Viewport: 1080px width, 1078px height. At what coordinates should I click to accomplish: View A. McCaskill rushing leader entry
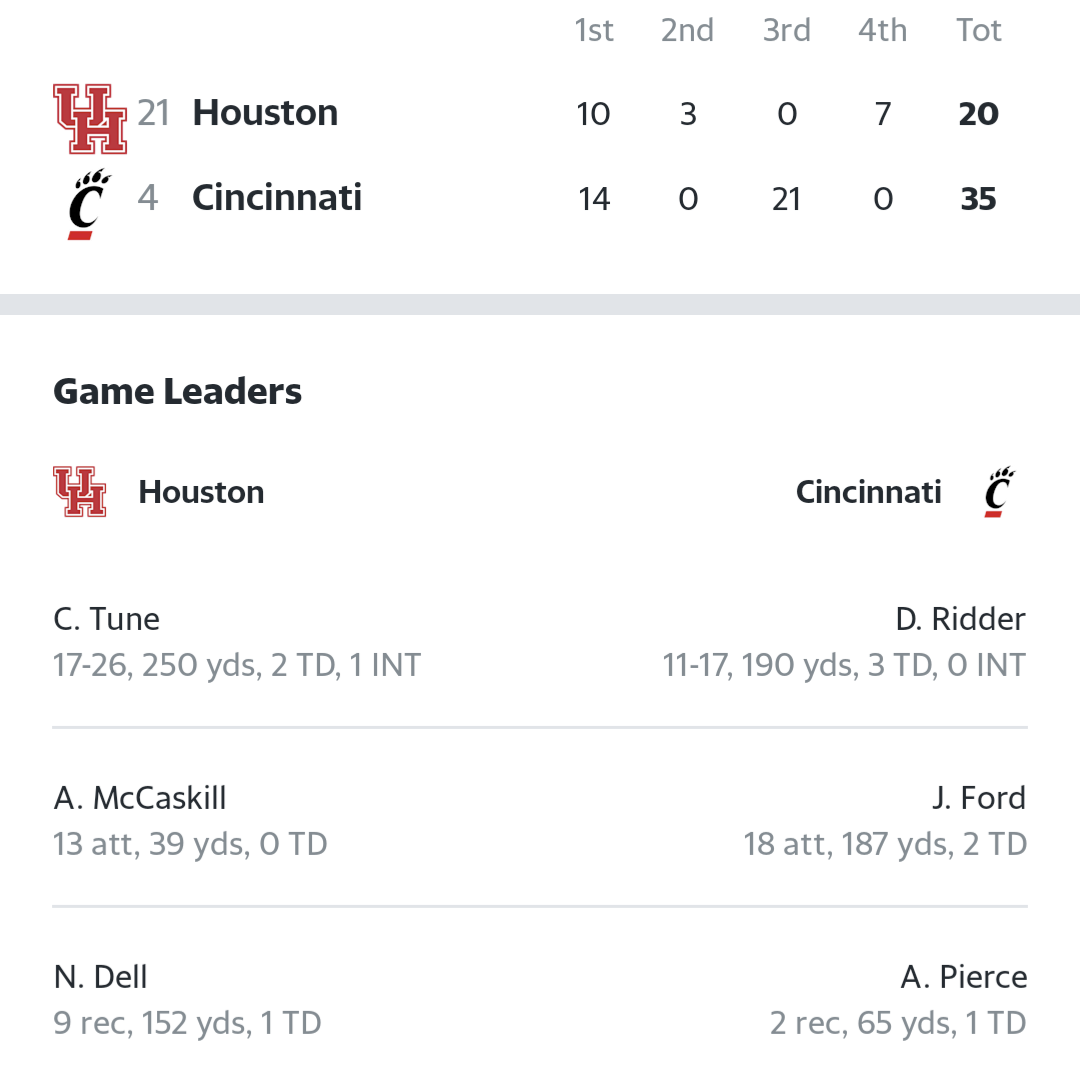coord(190,821)
